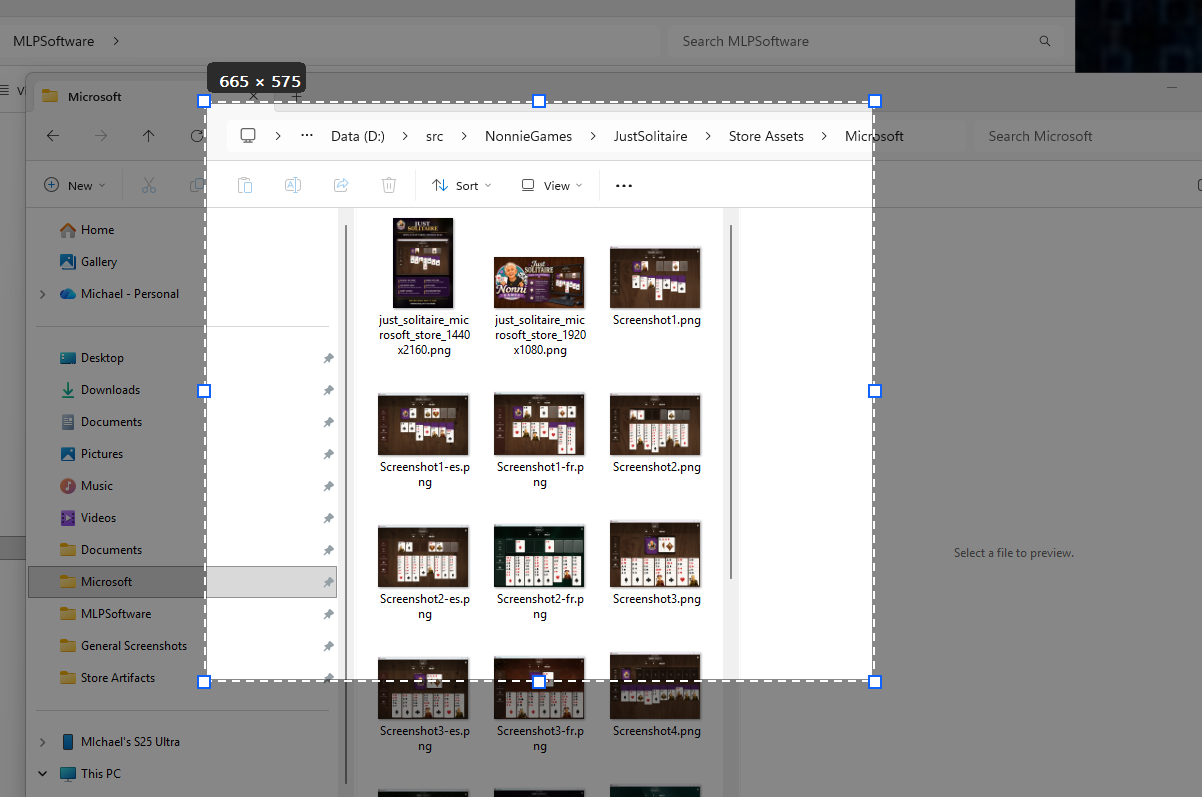Click the Search MLPSoftware field
This screenshot has height=797, width=1202.
tap(865, 41)
